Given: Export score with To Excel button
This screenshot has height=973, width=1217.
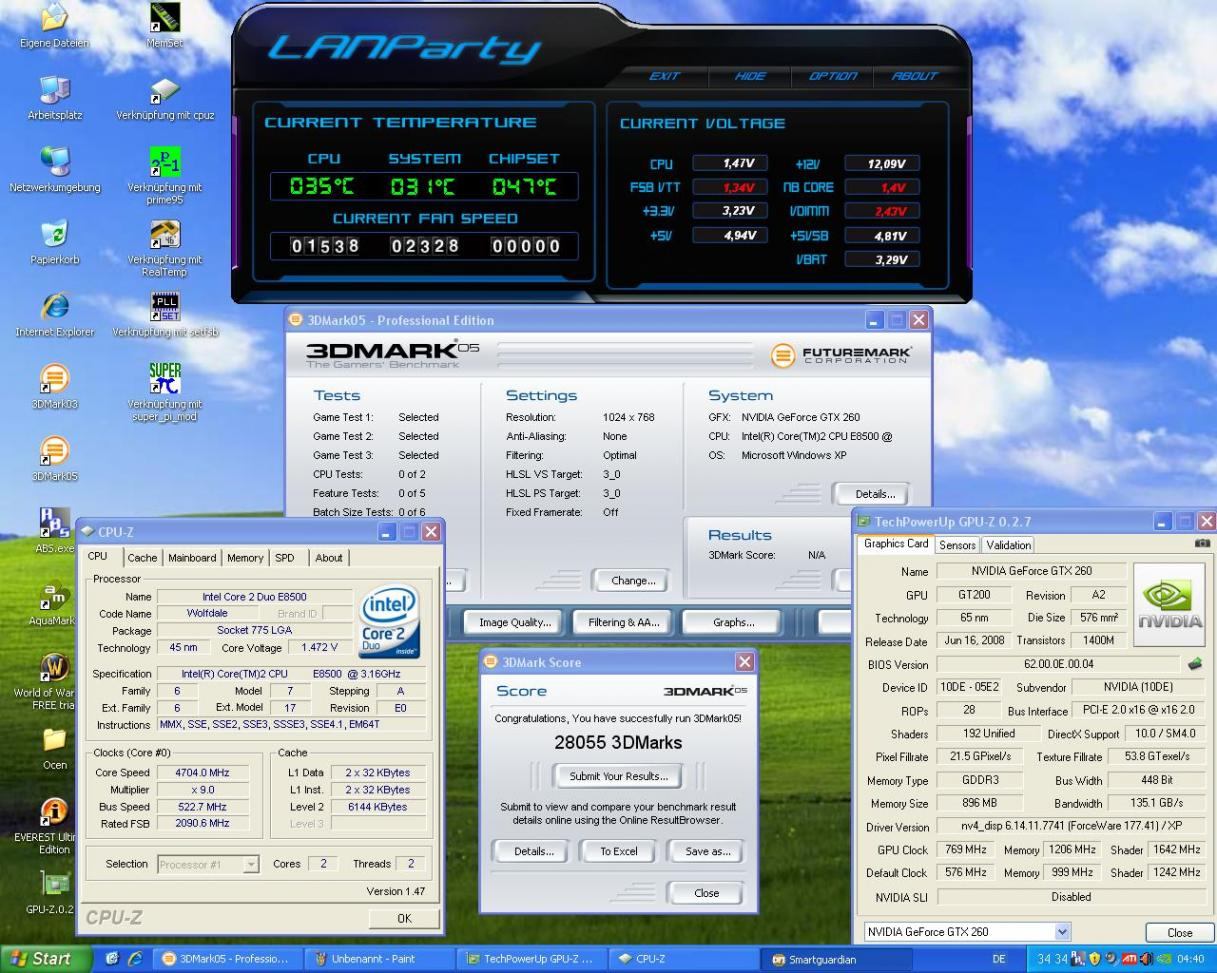Looking at the screenshot, I should [x=618, y=852].
